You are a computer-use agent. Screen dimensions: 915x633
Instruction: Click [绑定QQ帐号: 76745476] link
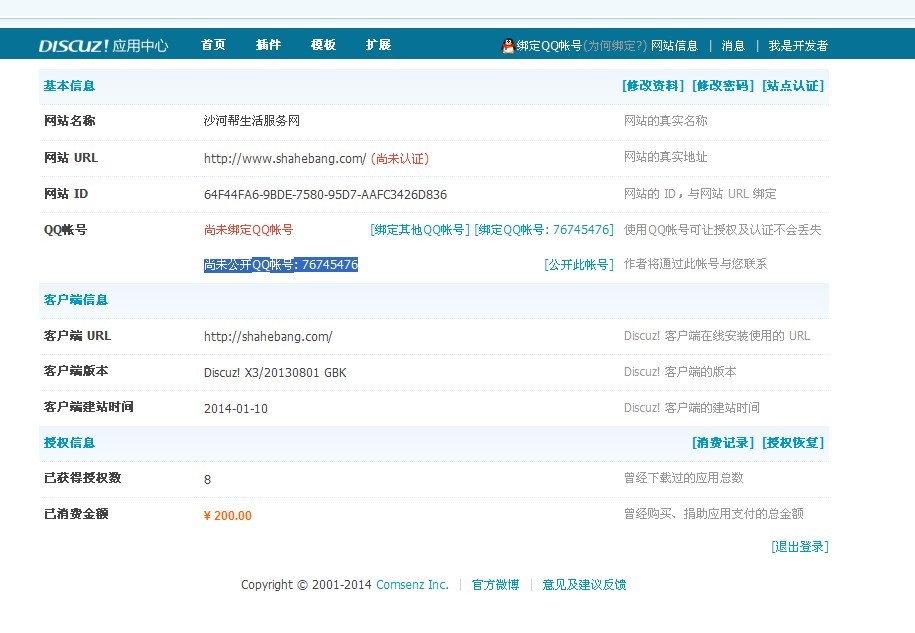pos(544,230)
